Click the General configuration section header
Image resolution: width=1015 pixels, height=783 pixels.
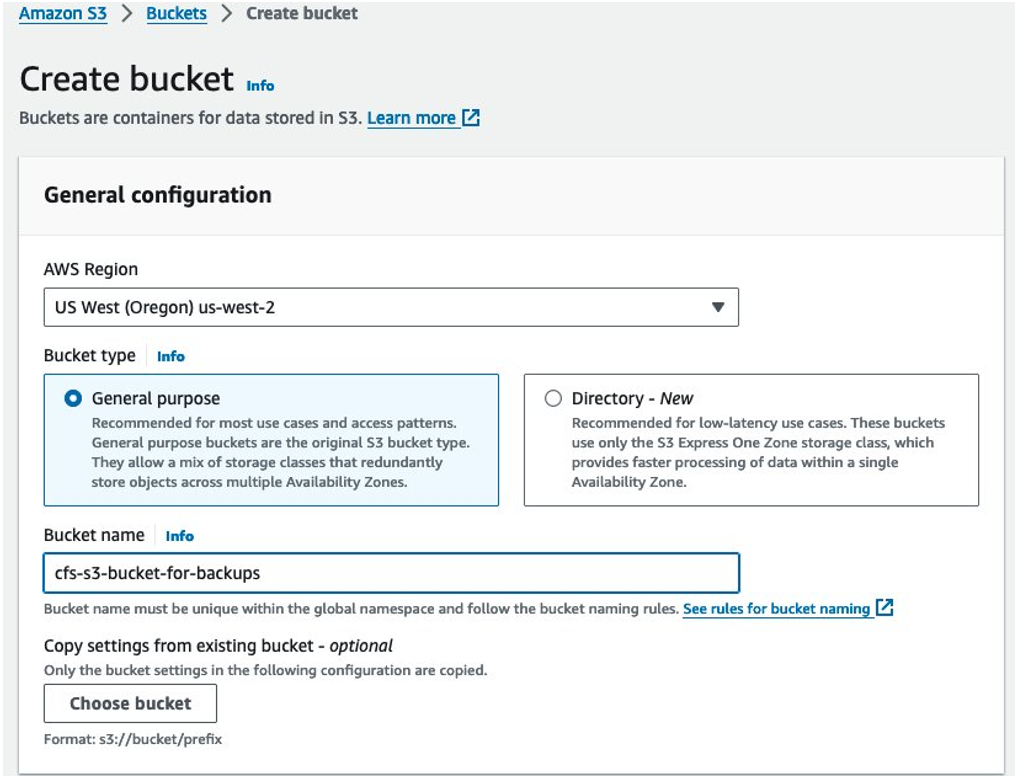click(158, 195)
